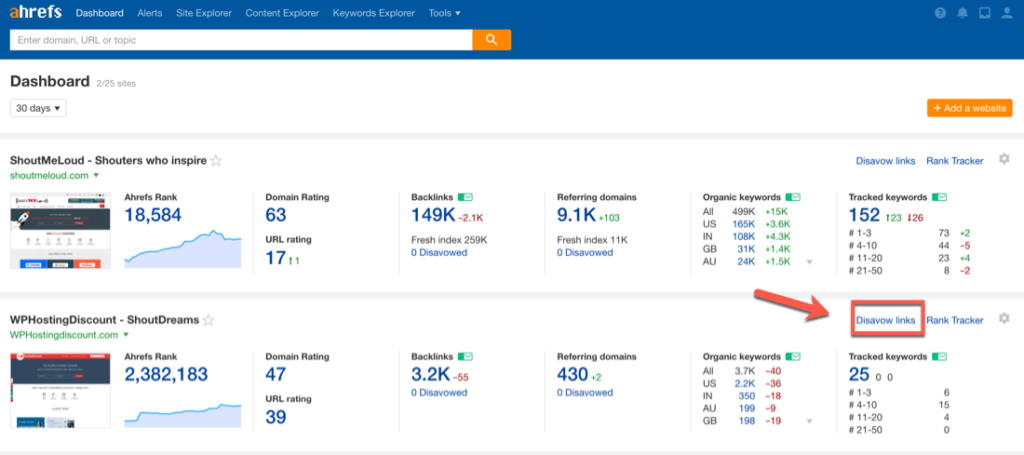This screenshot has height=455, width=1024.
Task: Click the domain, URL or topic search field
Action: (x=241, y=40)
